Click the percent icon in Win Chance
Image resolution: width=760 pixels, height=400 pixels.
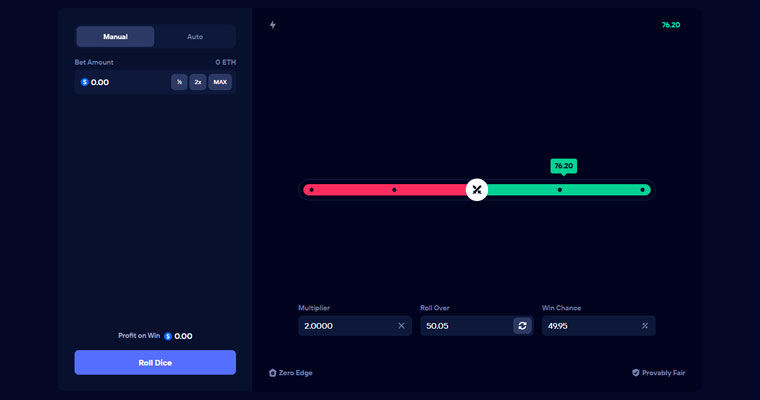[645, 326]
